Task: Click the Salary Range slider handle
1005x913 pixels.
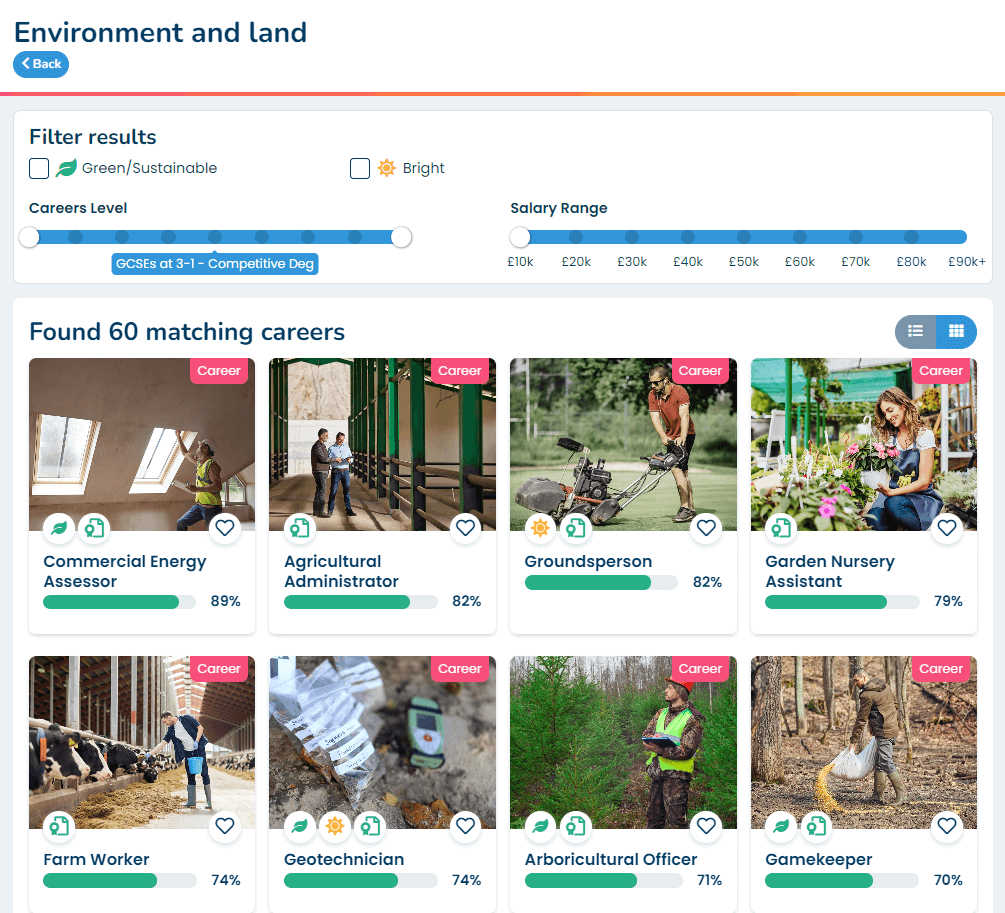Action: (520, 237)
